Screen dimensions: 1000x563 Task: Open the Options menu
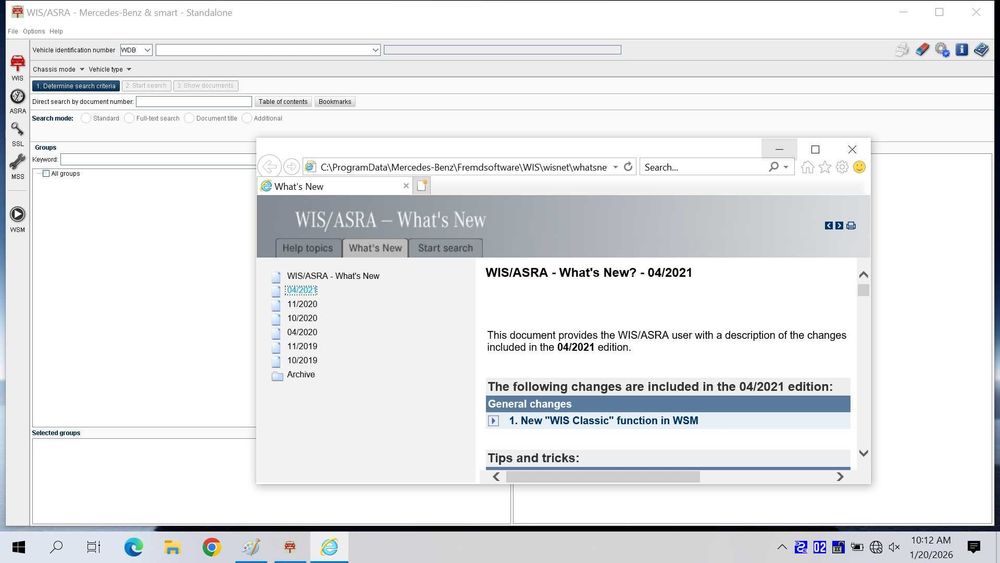[x=34, y=31]
